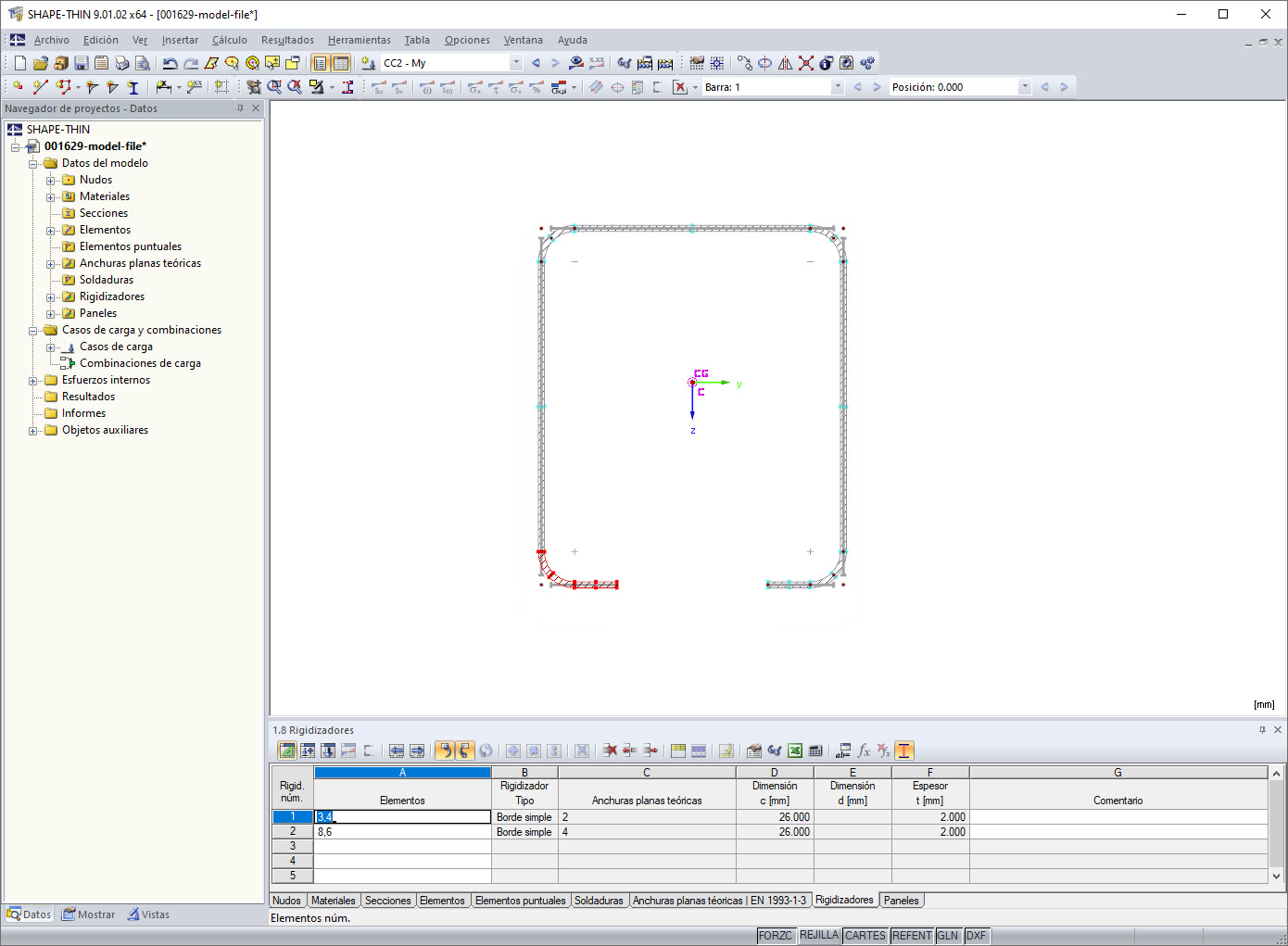Pin the 1.8 Rigidizadores table panel
The width and height of the screenshot is (1288, 946).
(x=1262, y=730)
